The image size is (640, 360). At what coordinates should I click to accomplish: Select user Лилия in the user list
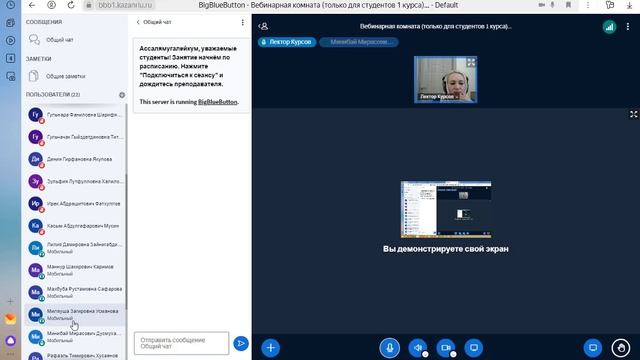75,248
